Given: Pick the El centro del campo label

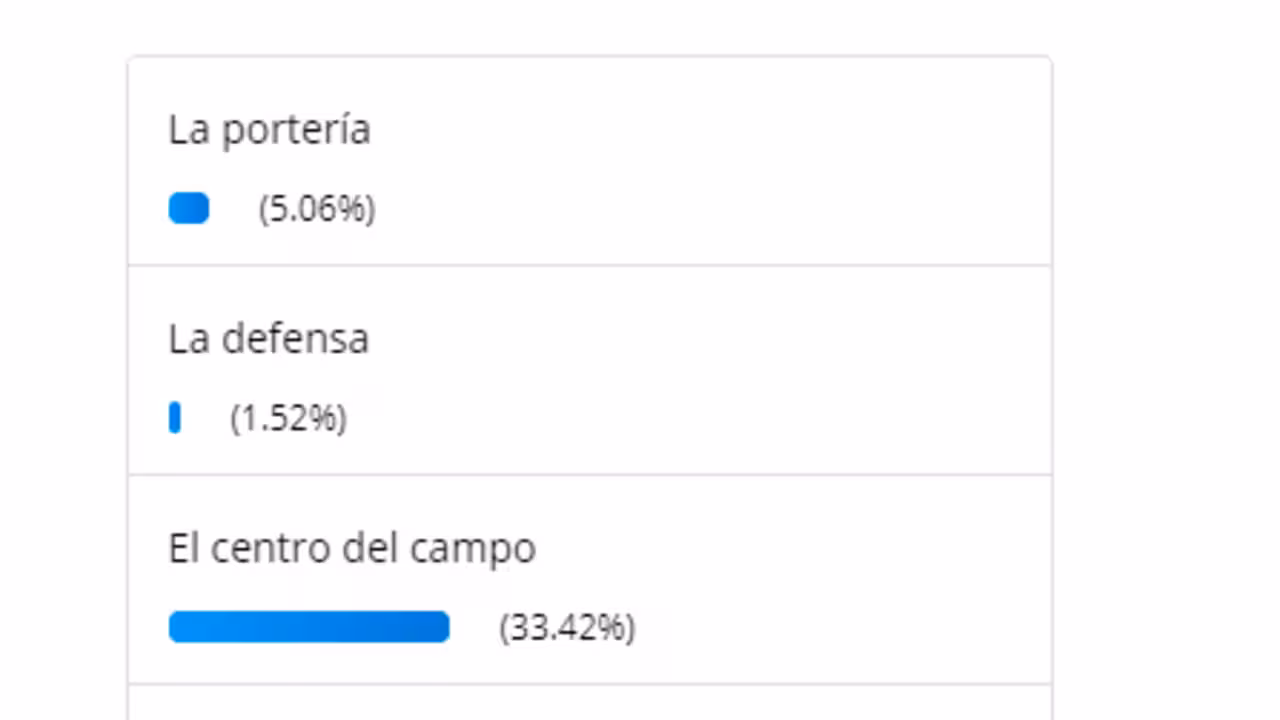Looking at the screenshot, I should click(352, 548).
